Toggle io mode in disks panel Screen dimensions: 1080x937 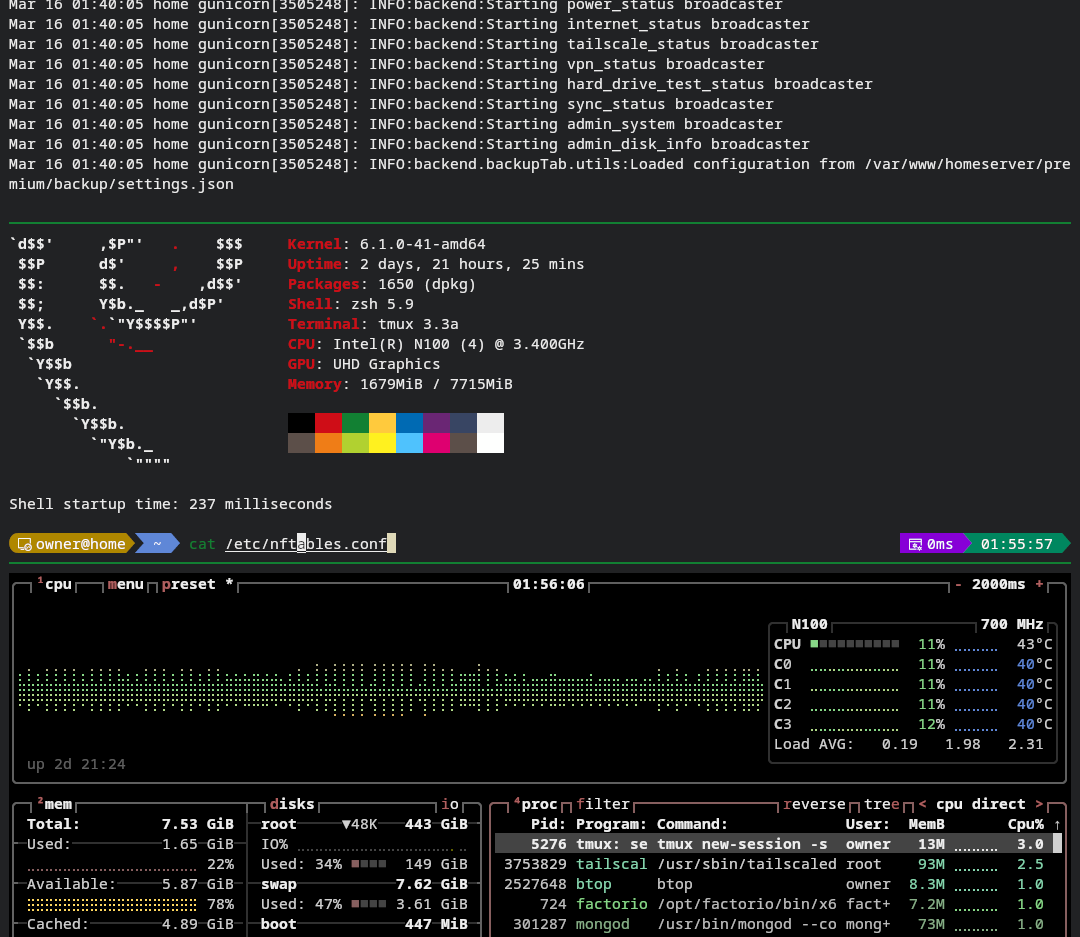(450, 804)
